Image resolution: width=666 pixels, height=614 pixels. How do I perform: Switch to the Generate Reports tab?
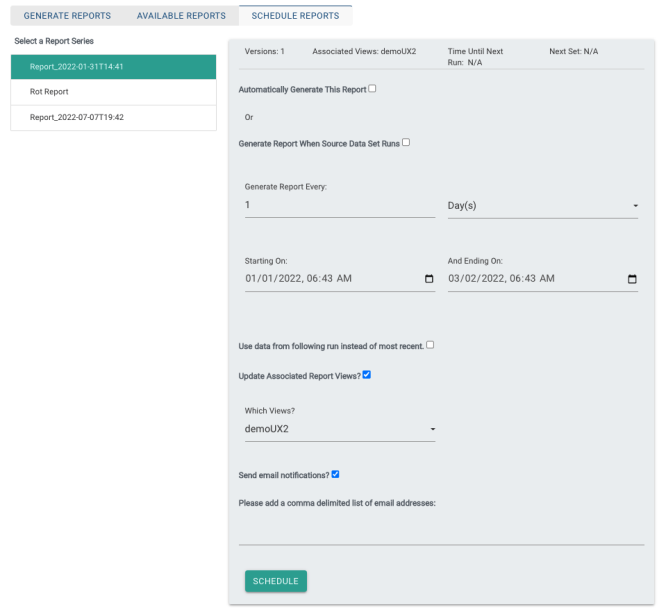point(67,16)
